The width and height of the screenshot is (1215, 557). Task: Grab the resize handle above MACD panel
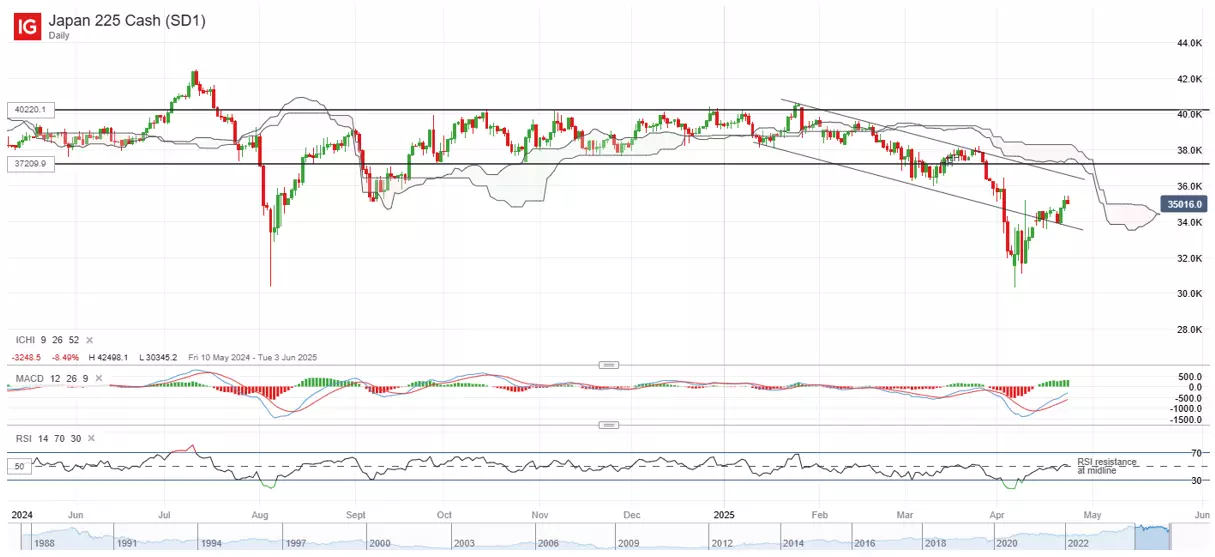pos(609,365)
